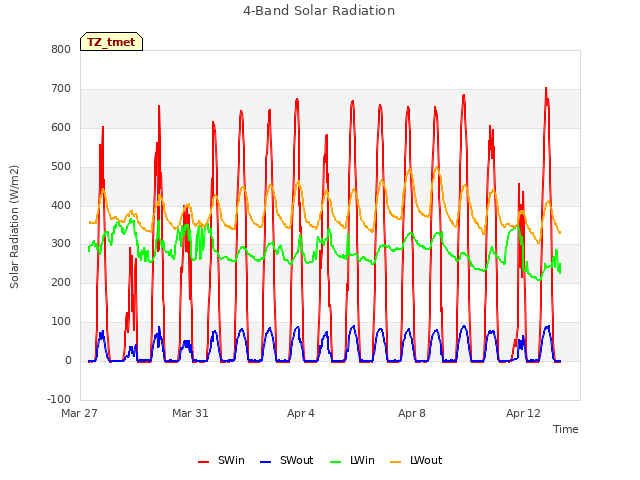Viewport: 640px width, 480px height.
Task: Click the highest SWin peak near Apr 13
Action: 546,89
